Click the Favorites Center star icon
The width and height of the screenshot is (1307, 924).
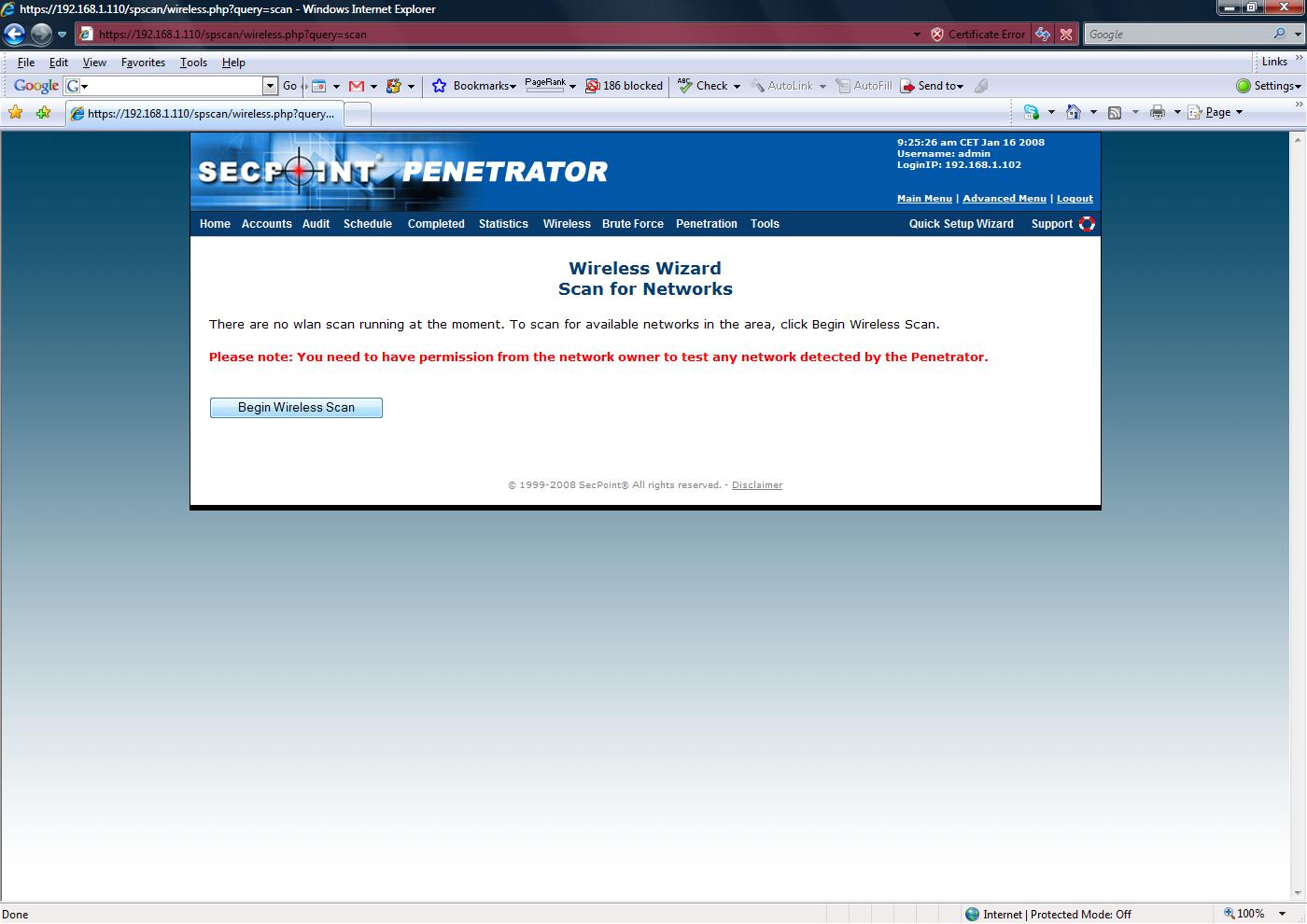[x=15, y=113]
